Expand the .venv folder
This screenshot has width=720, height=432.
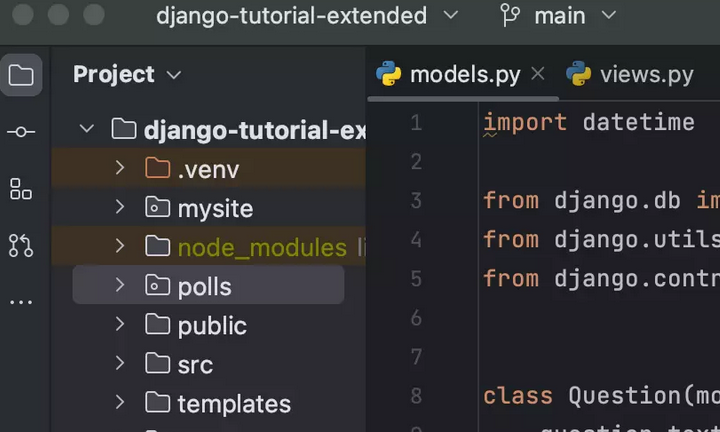120,168
